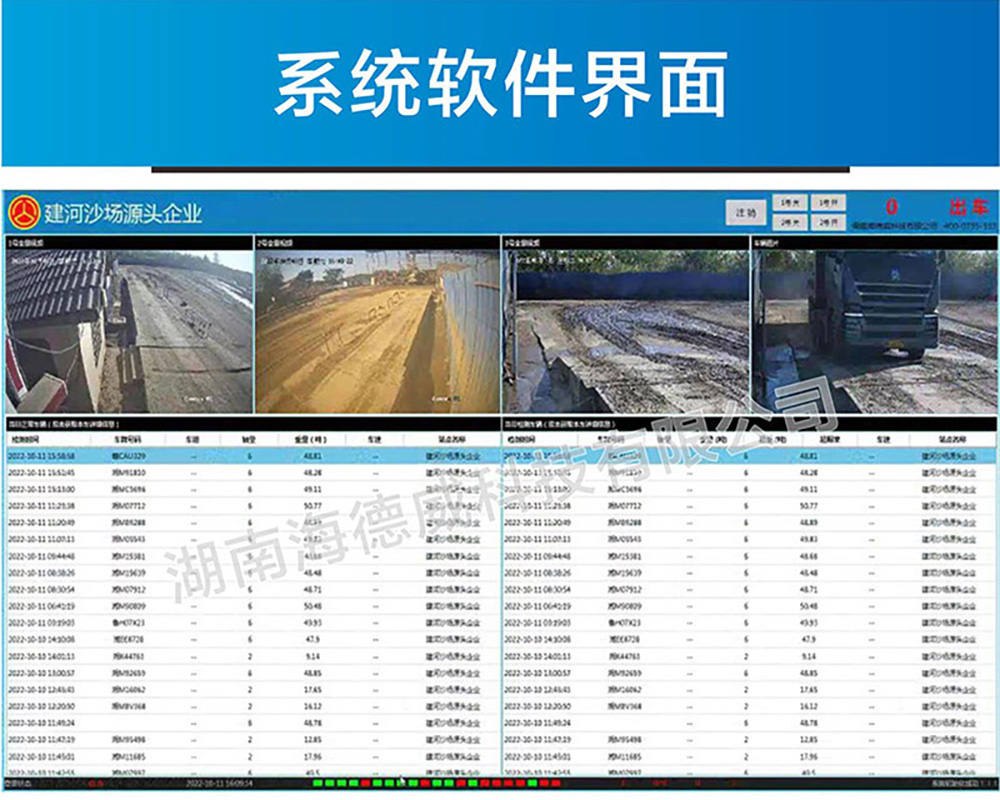1000x800 pixels.
Task: Open the vehicle photo showing truck front
Action: pos(875,331)
